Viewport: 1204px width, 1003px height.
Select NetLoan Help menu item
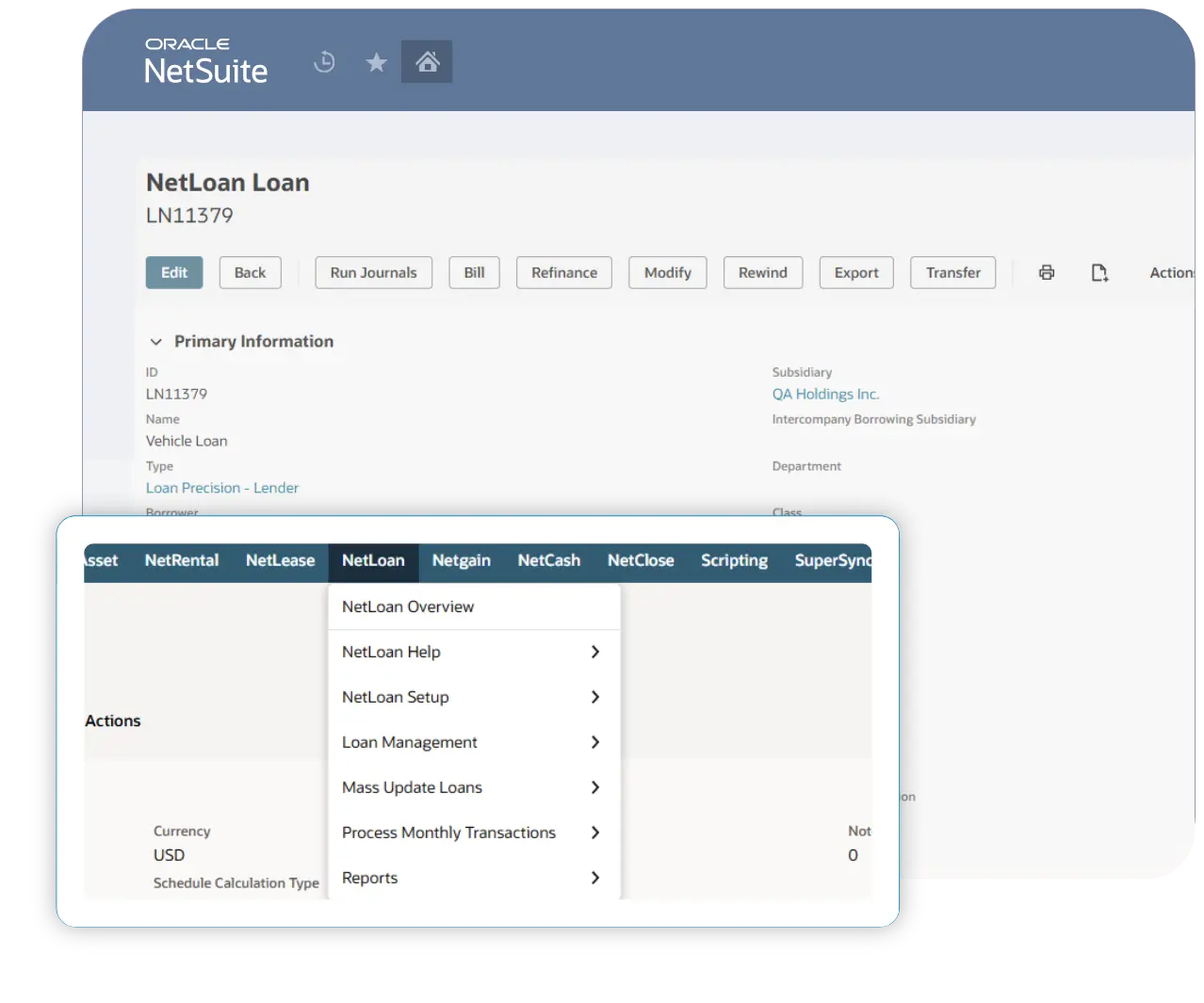(474, 652)
